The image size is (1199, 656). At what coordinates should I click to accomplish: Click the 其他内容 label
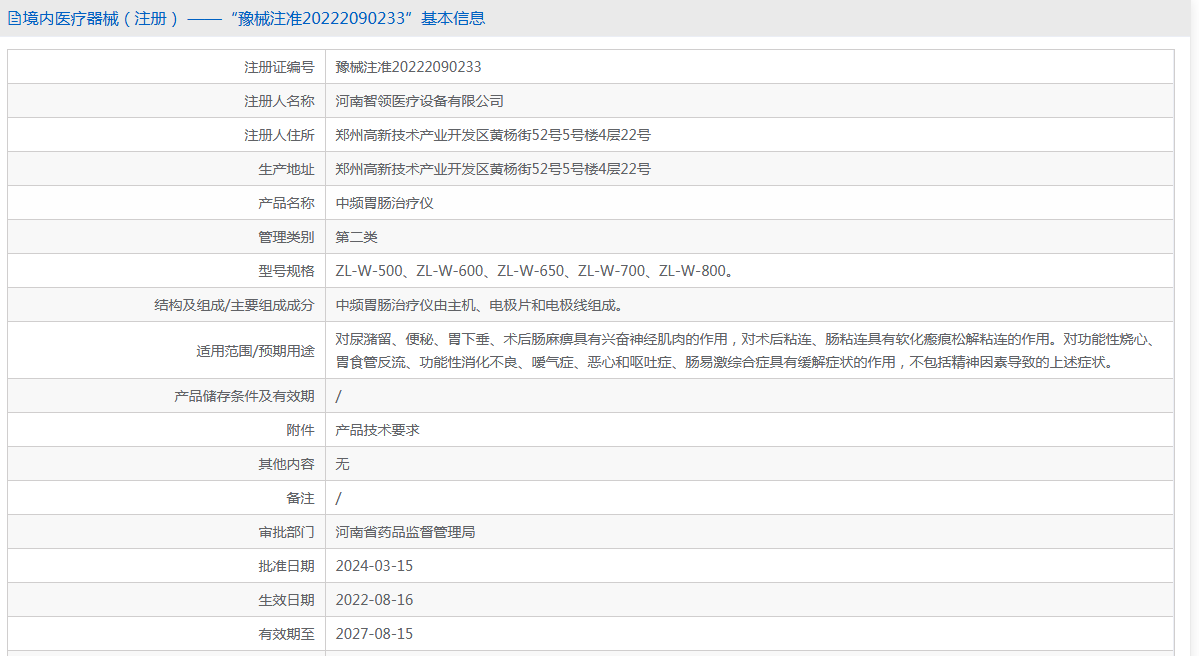pos(286,464)
